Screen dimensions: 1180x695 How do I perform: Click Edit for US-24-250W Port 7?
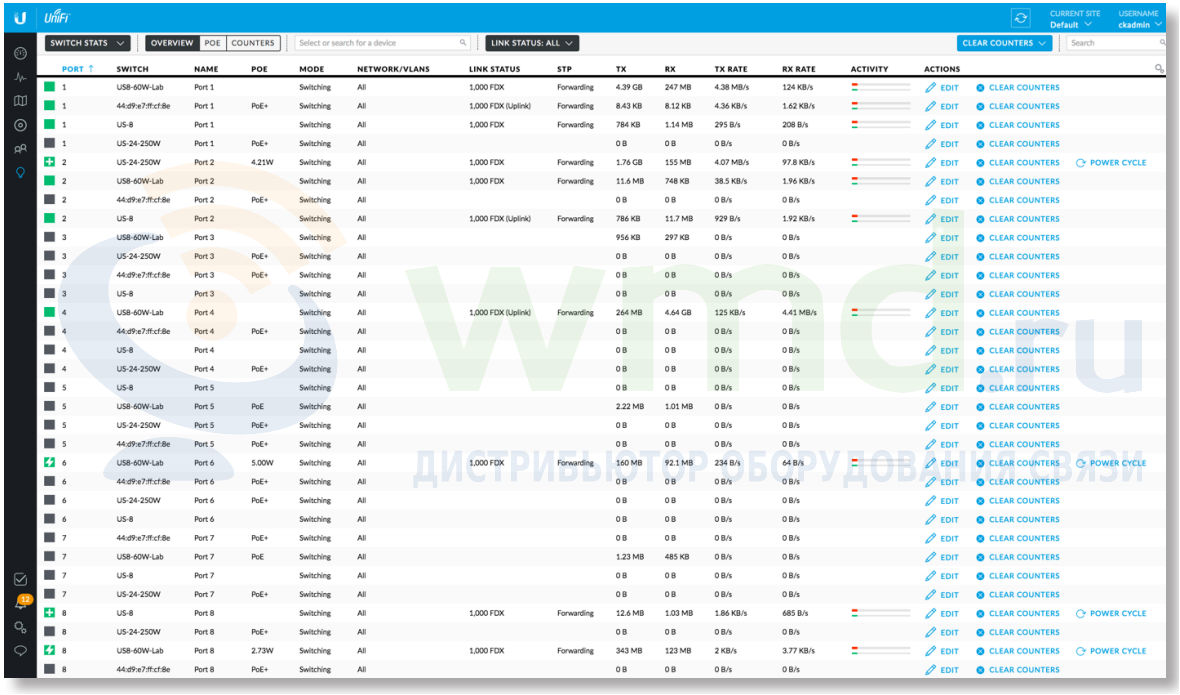tap(942, 595)
